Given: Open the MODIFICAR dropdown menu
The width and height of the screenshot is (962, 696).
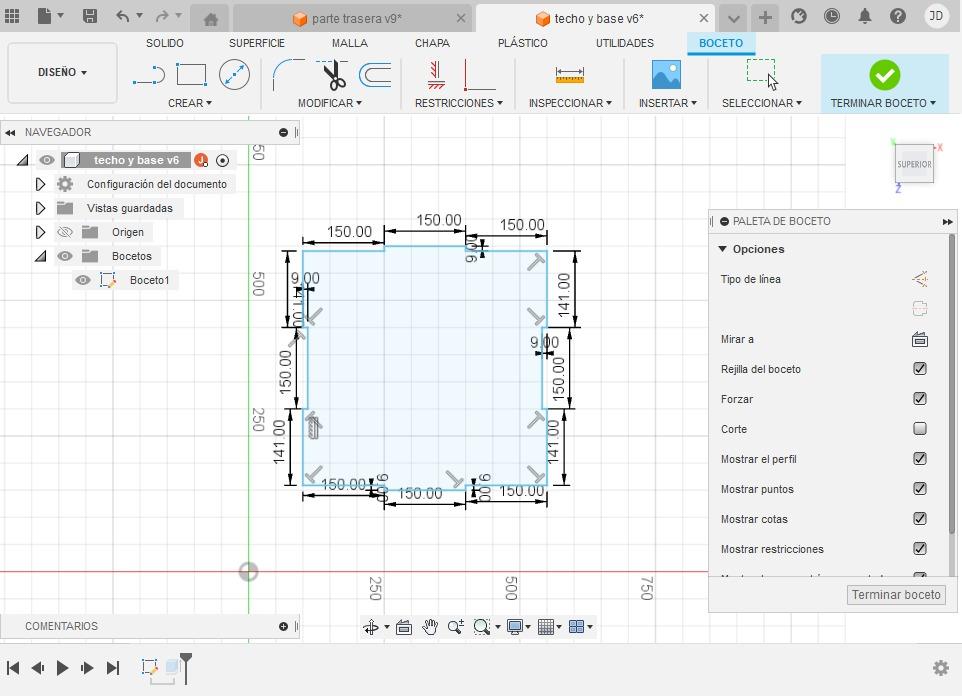Looking at the screenshot, I should tap(329, 103).
